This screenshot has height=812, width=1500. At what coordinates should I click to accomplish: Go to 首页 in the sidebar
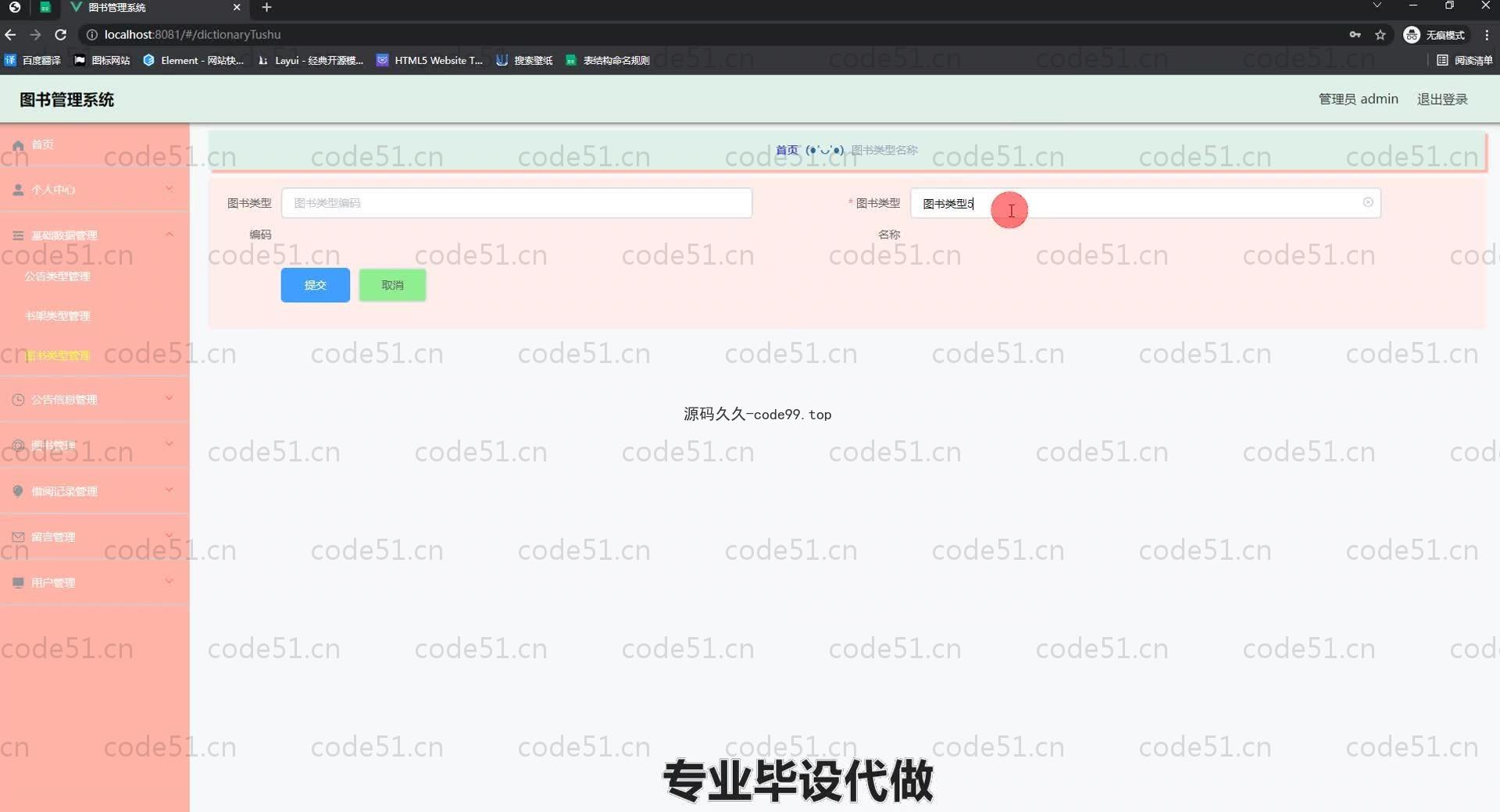coord(43,144)
